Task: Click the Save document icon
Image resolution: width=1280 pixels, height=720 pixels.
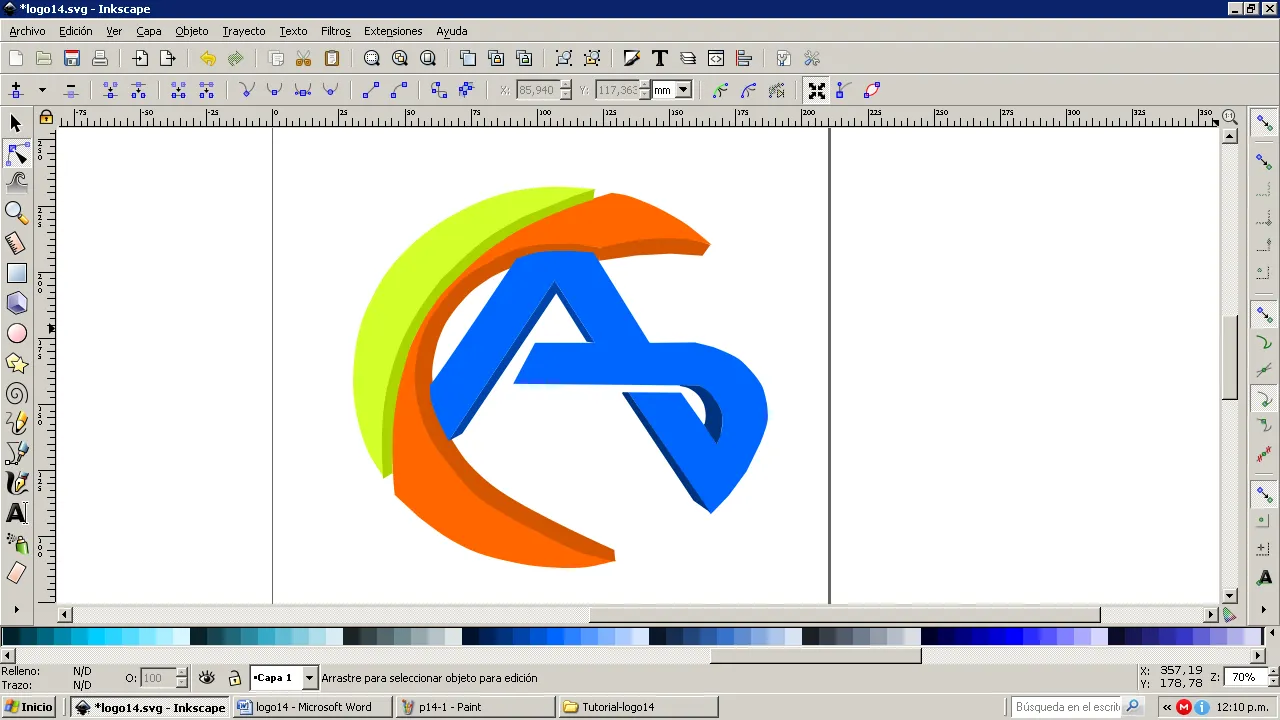Action: 72,58
